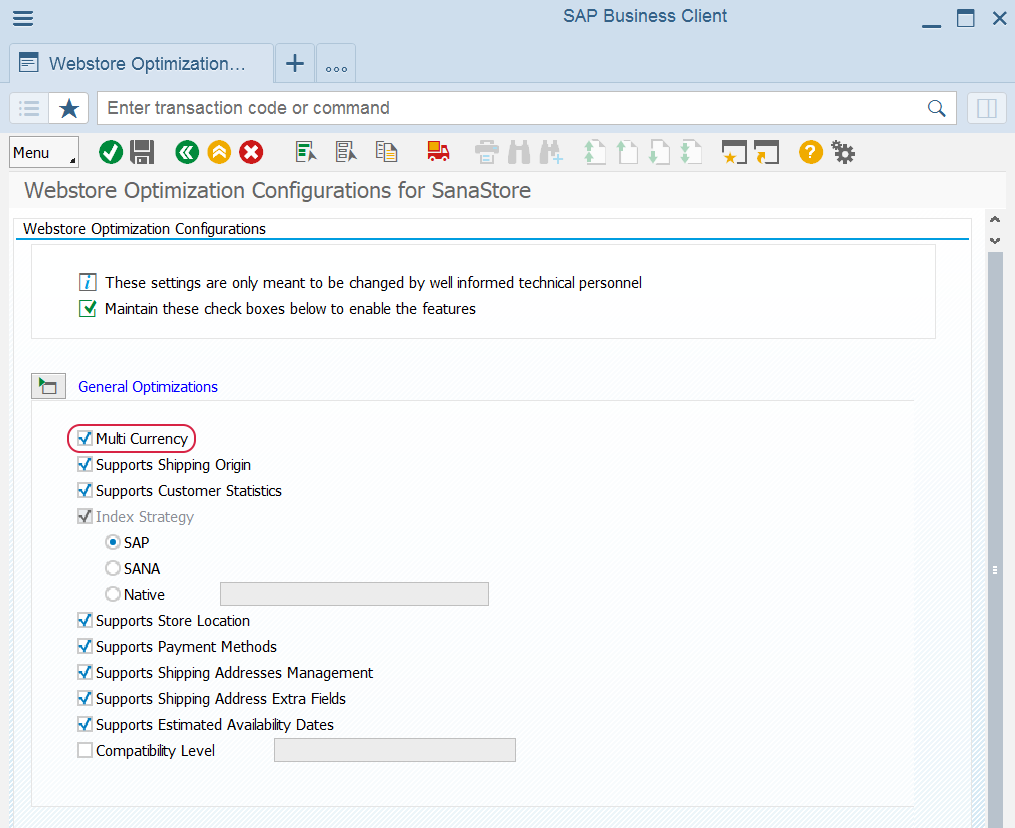The height and width of the screenshot is (828, 1015).
Task: Click the orange Exit up-arrow icon
Action: coord(219,153)
